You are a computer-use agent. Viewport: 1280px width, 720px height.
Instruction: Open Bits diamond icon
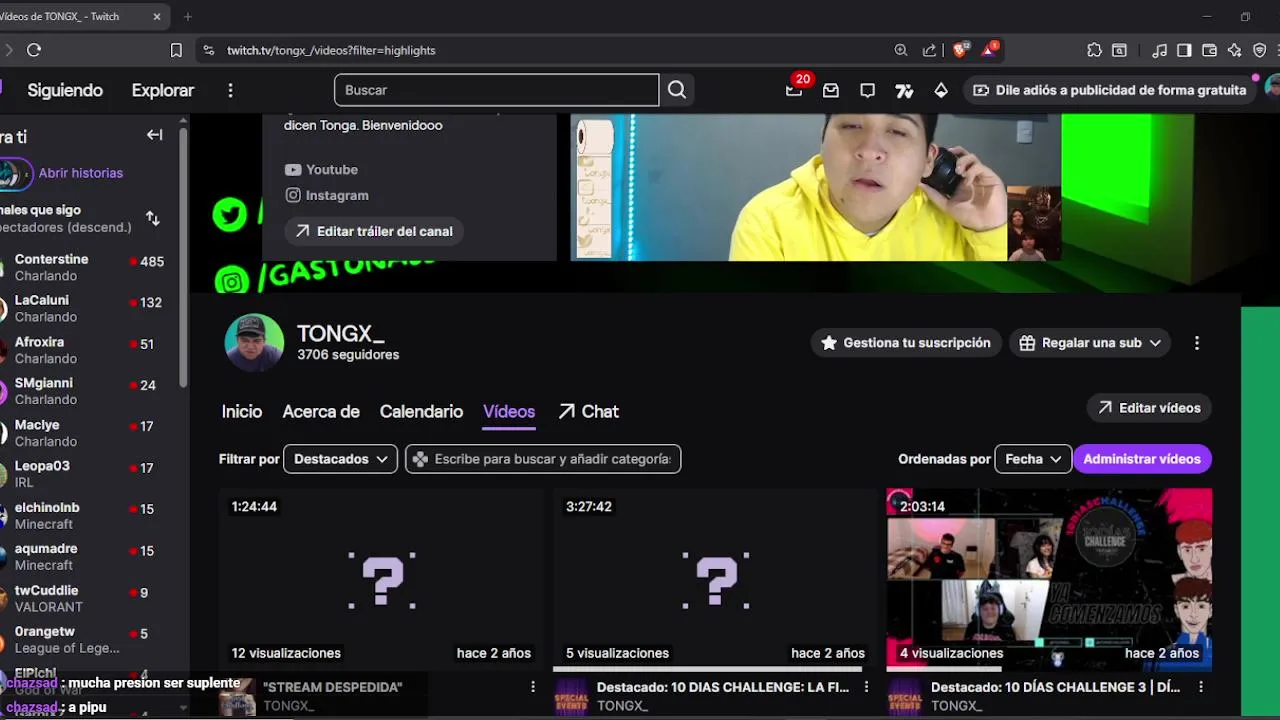[941, 90]
